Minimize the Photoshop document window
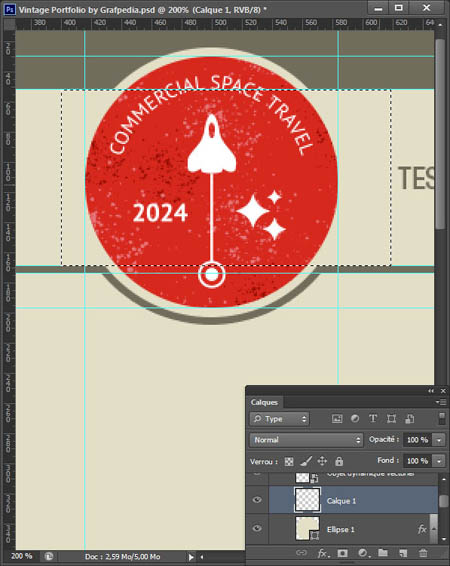Image resolution: width=450 pixels, height=566 pixels. 378,8
